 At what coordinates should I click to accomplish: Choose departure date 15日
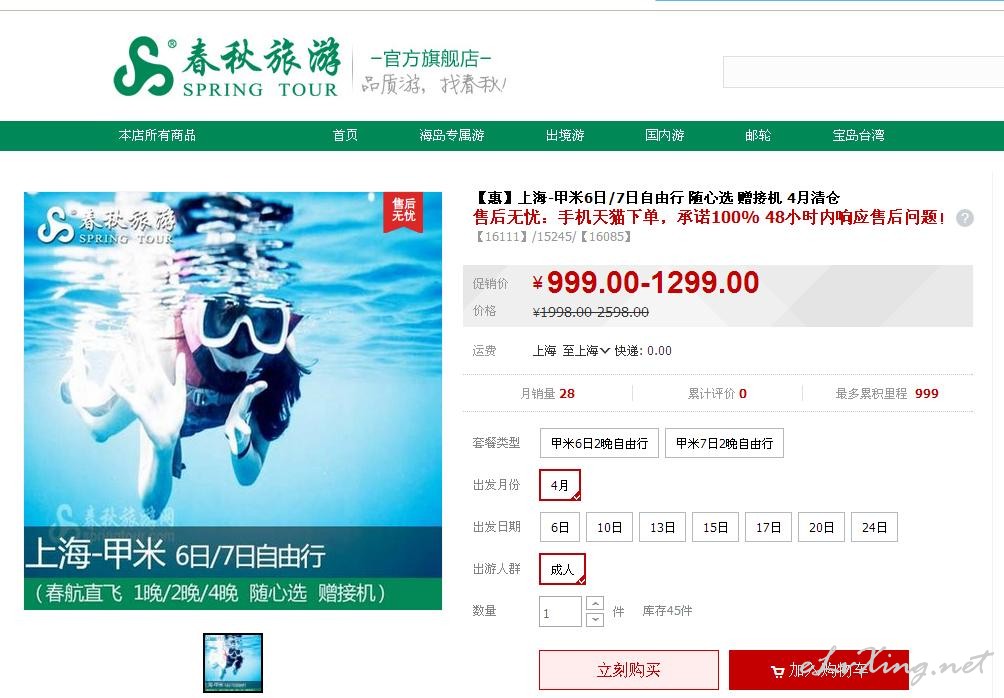[x=715, y=527]
